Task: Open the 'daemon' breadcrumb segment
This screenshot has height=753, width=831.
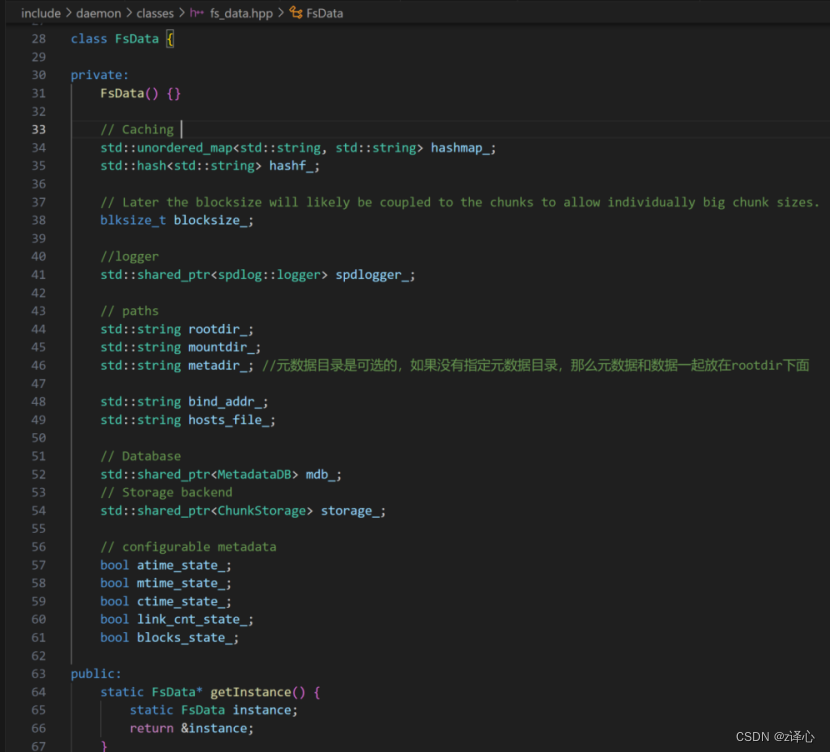Action: (x=98, y=14)
